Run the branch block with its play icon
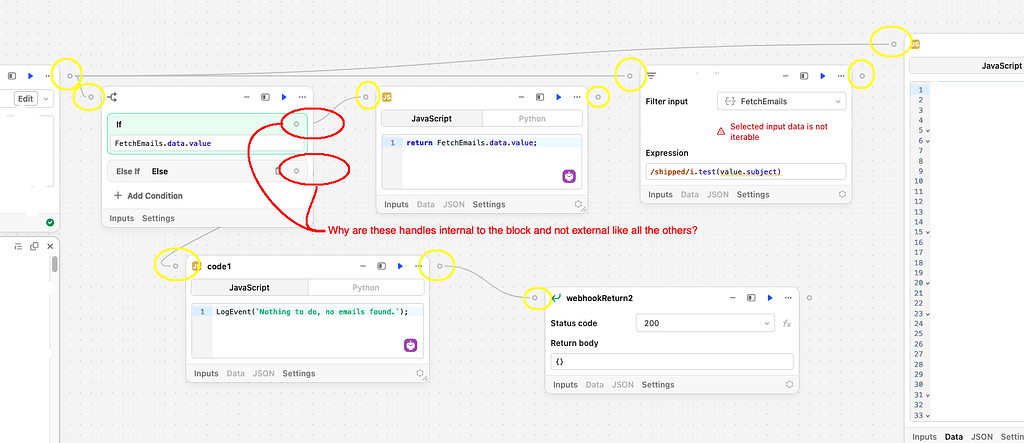 [x=284, y=97]
